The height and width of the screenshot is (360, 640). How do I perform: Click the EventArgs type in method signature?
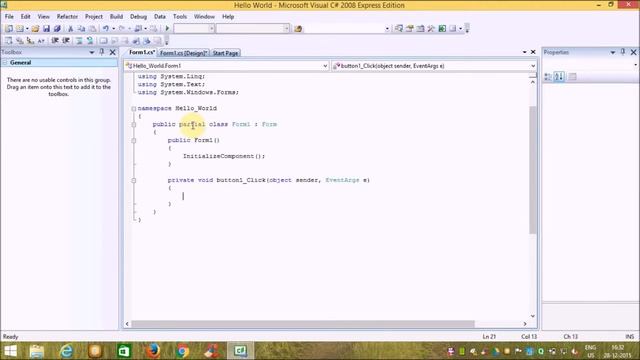342,180
